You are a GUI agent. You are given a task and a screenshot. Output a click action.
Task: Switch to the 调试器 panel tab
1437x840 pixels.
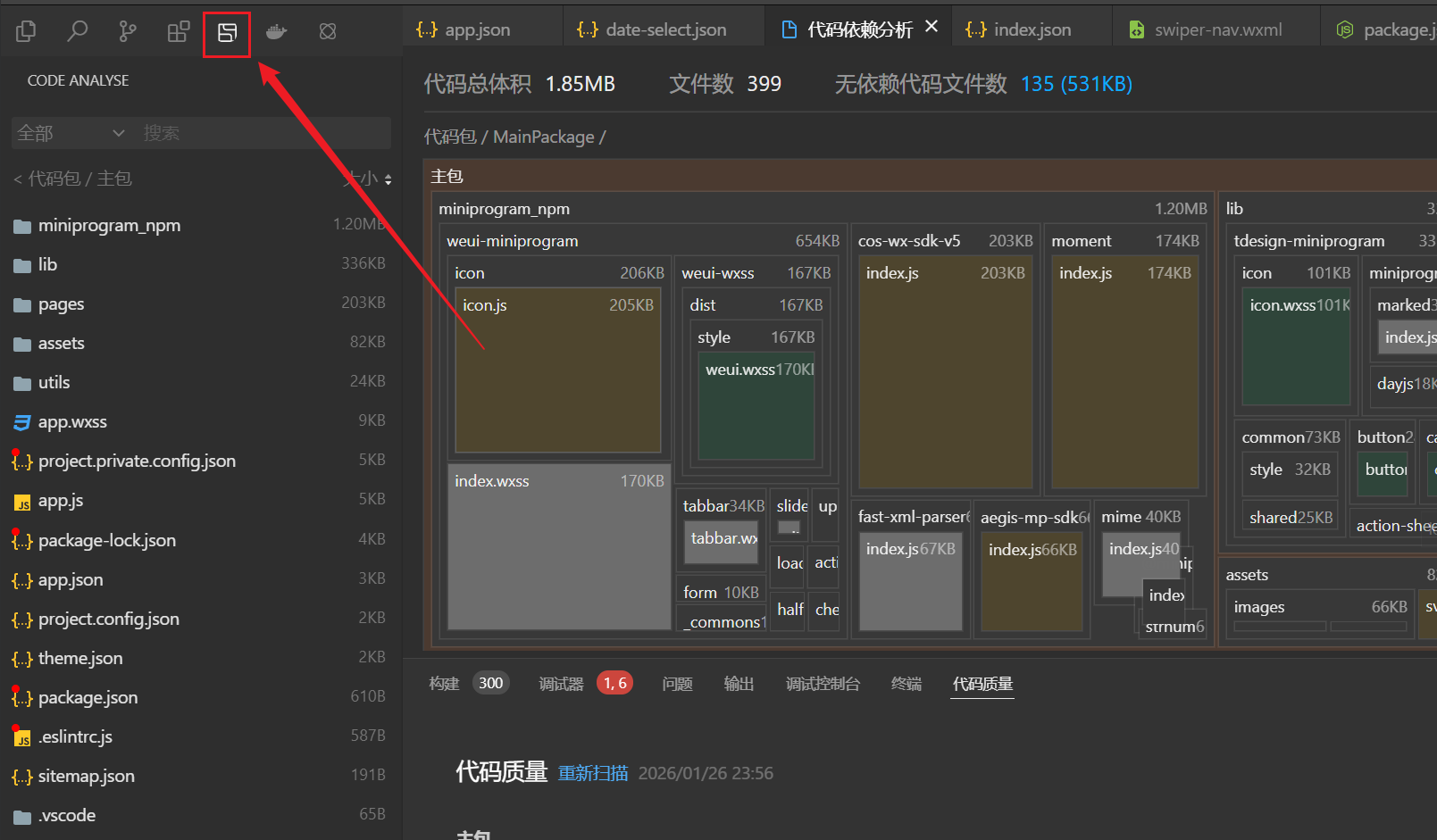(x=561, y=684)
